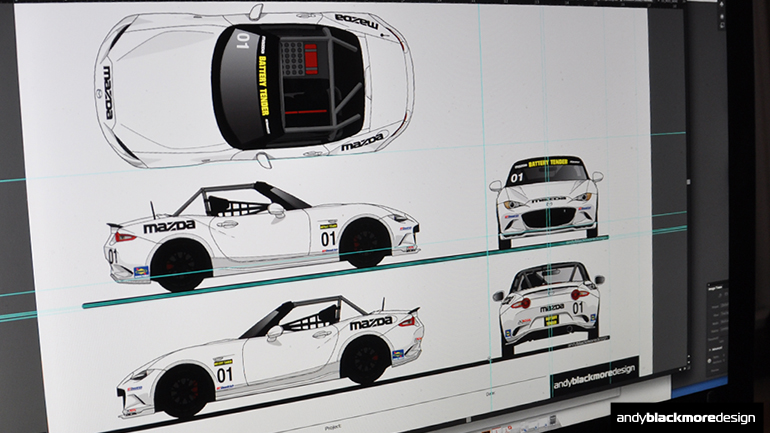Image resolution: width=770 pixels, height=433 pixels.
Task: Open the Mode dropdown in Image Trace
Action: [724, 322]
